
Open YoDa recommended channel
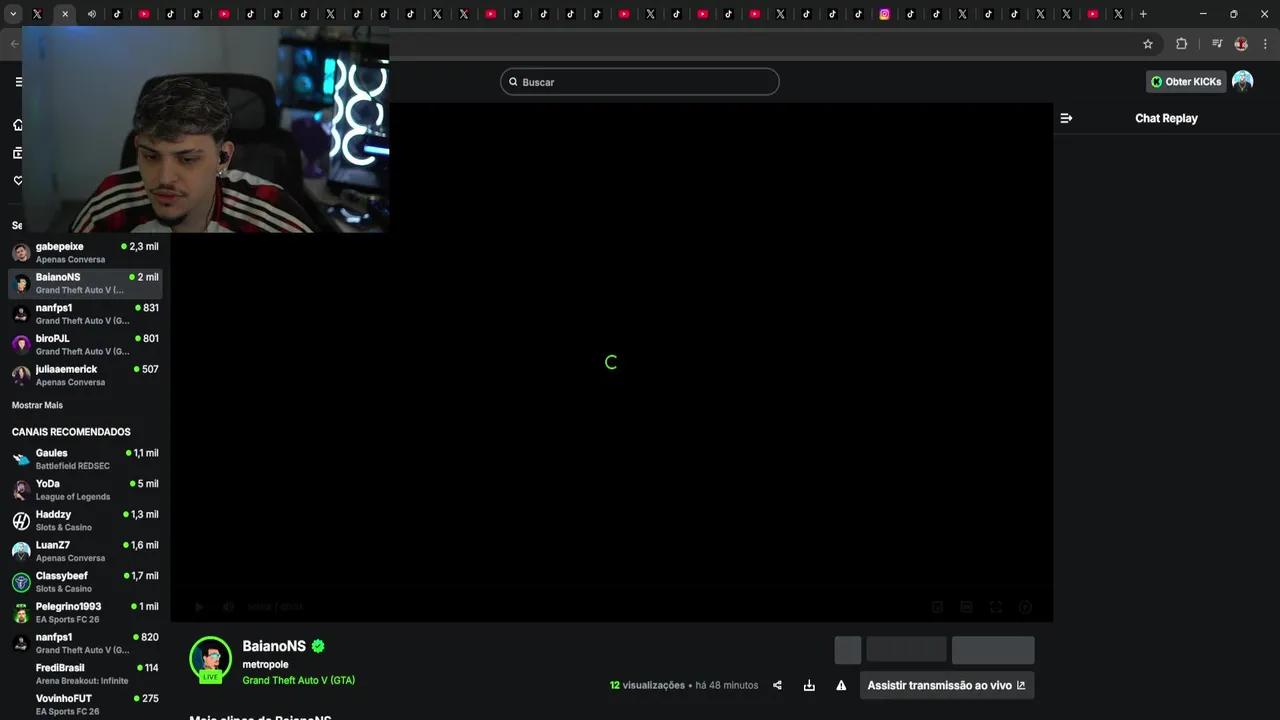pyautogui.click(x=85, y=490)
